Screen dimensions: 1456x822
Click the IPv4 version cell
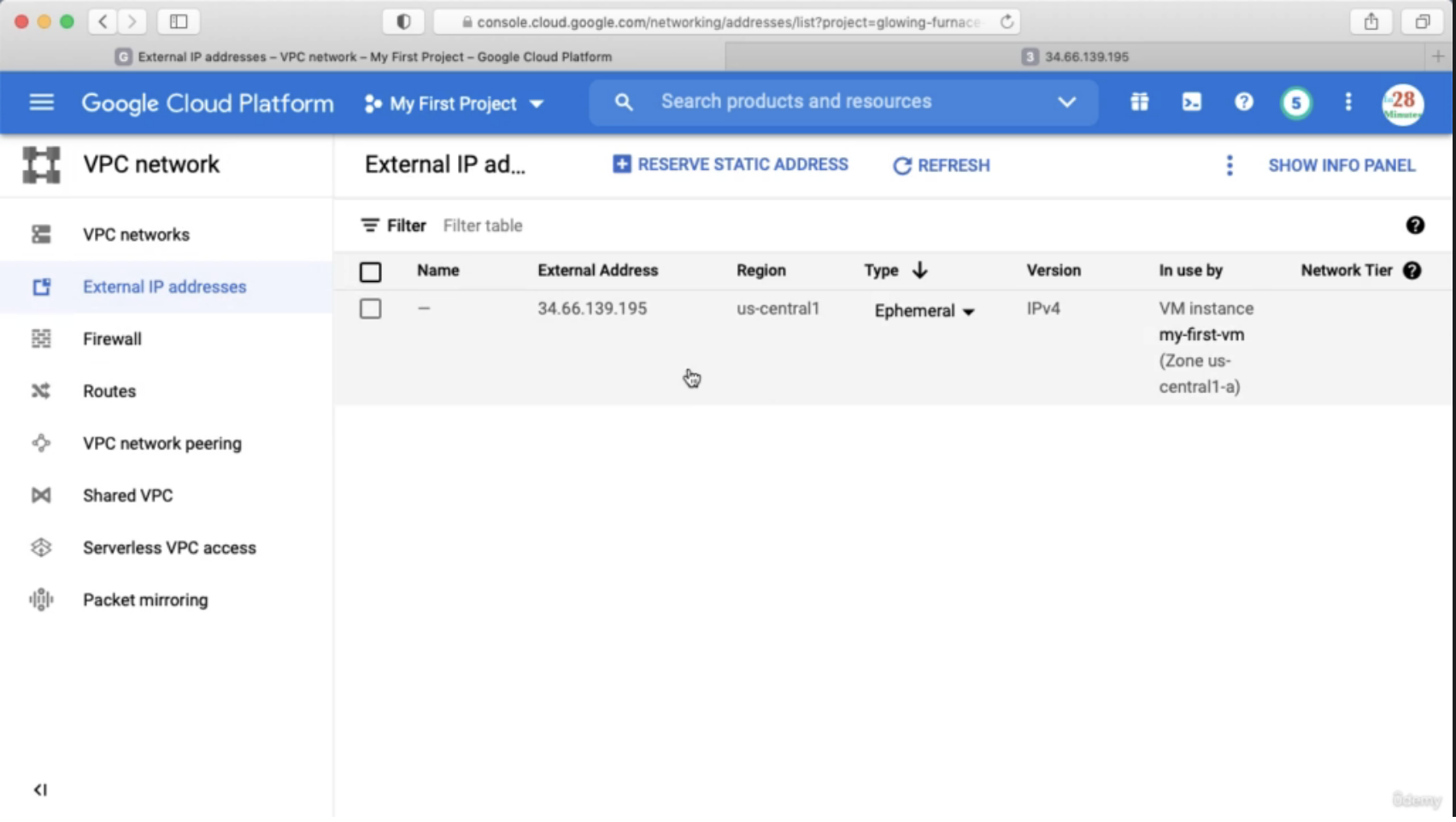[x=1043, y=308]
